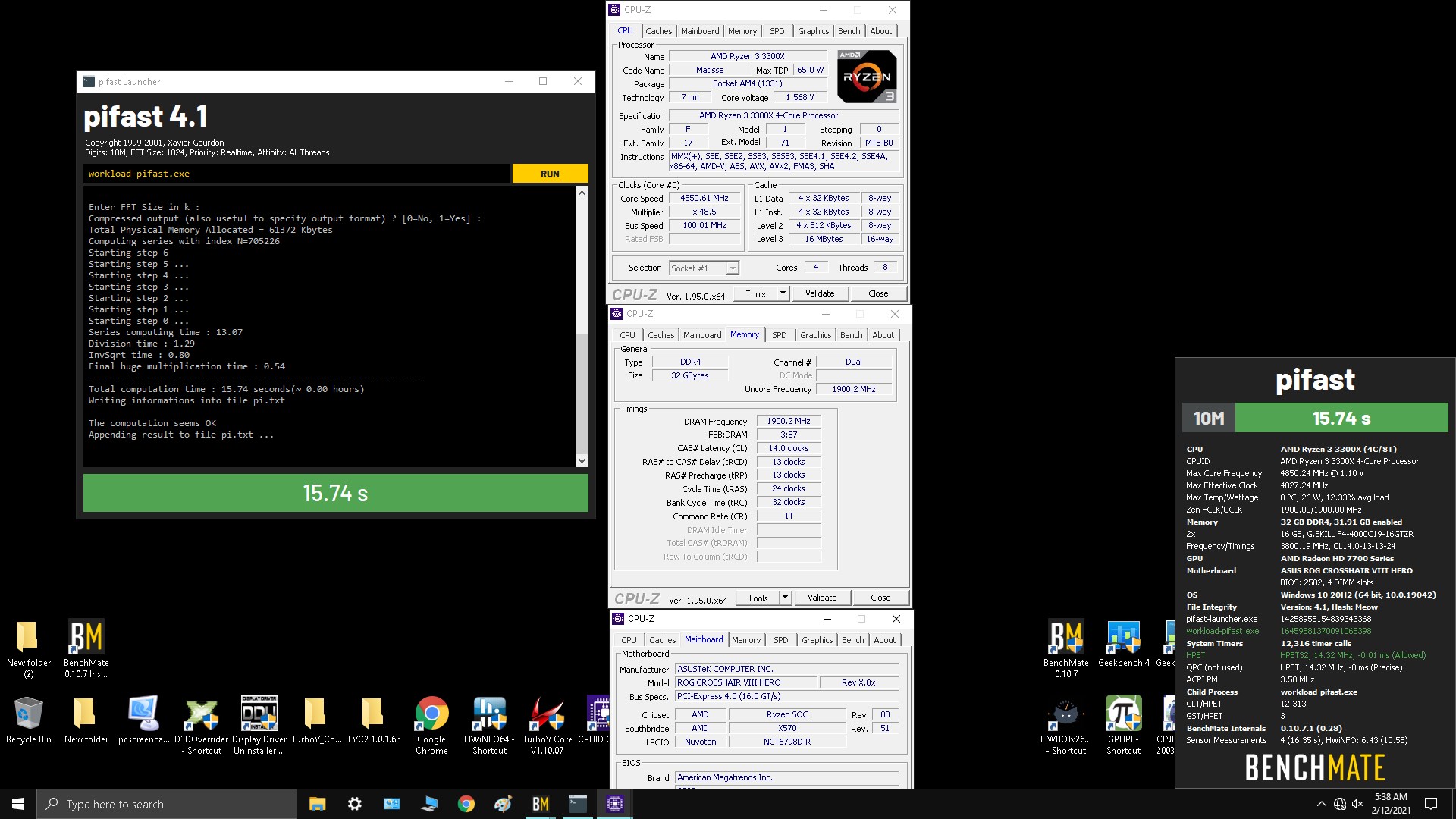This screenshot has height=819, width=1456.
Task: Launch Geekbench 4 desktop icon
Action: click(1124, 645)
